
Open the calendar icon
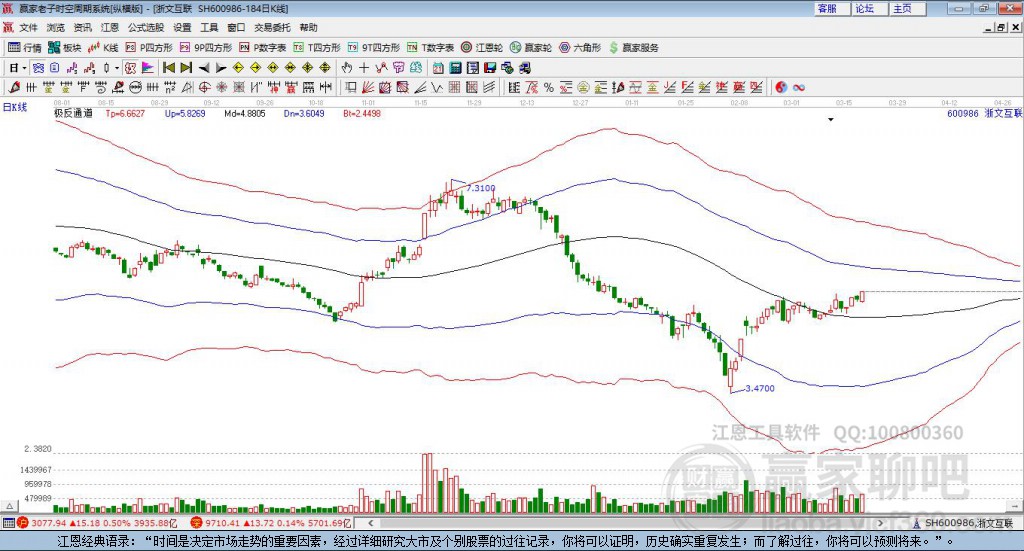coord(438,68)
